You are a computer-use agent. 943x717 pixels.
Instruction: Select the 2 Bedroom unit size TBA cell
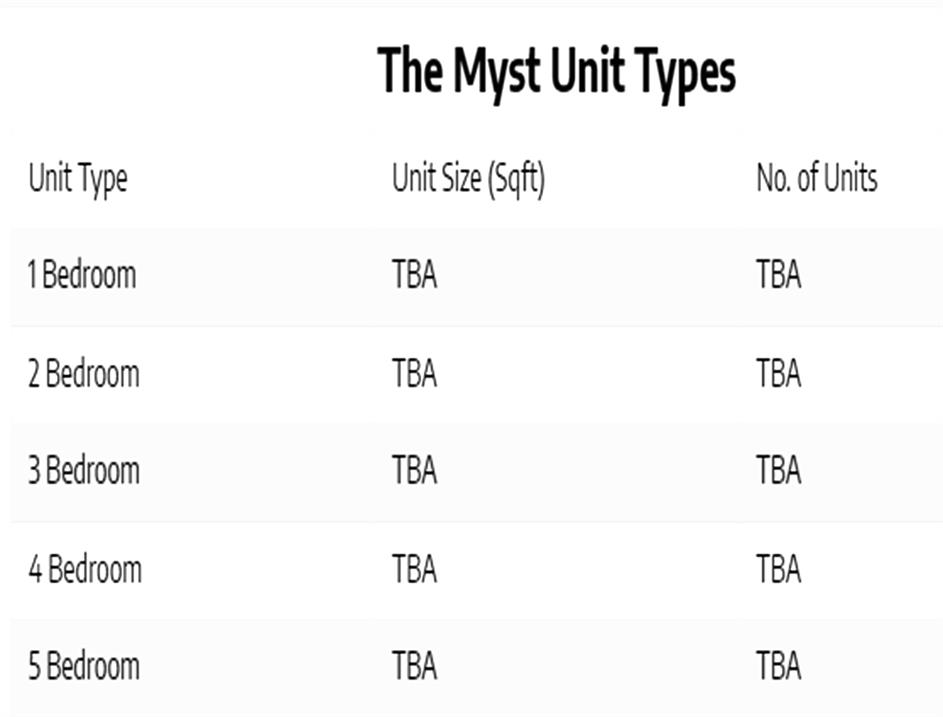click(414, 373)
